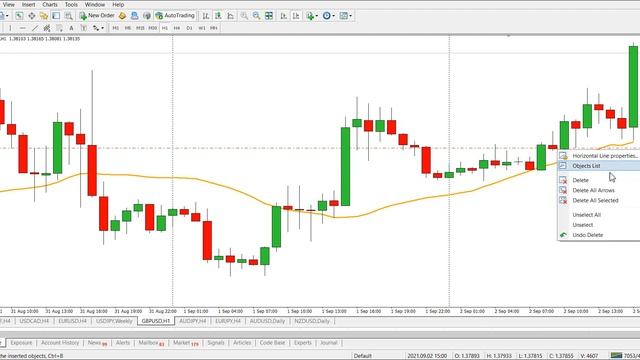Click the Default profile in status bar

click(x=362, y=356)
